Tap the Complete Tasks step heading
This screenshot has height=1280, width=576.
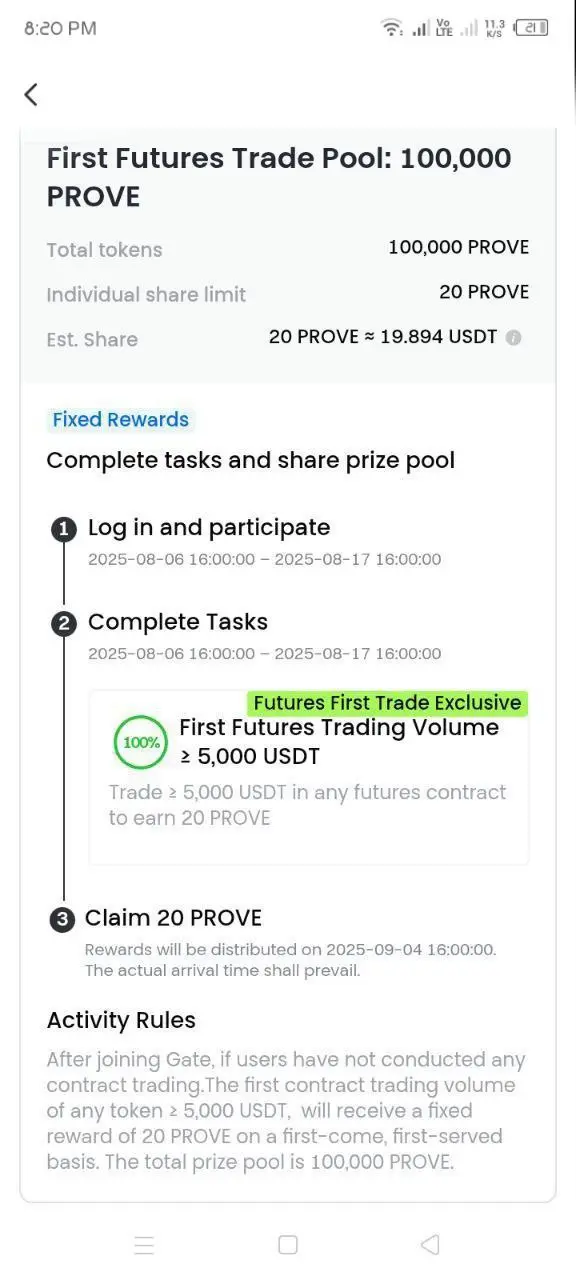tap(178, 622)
